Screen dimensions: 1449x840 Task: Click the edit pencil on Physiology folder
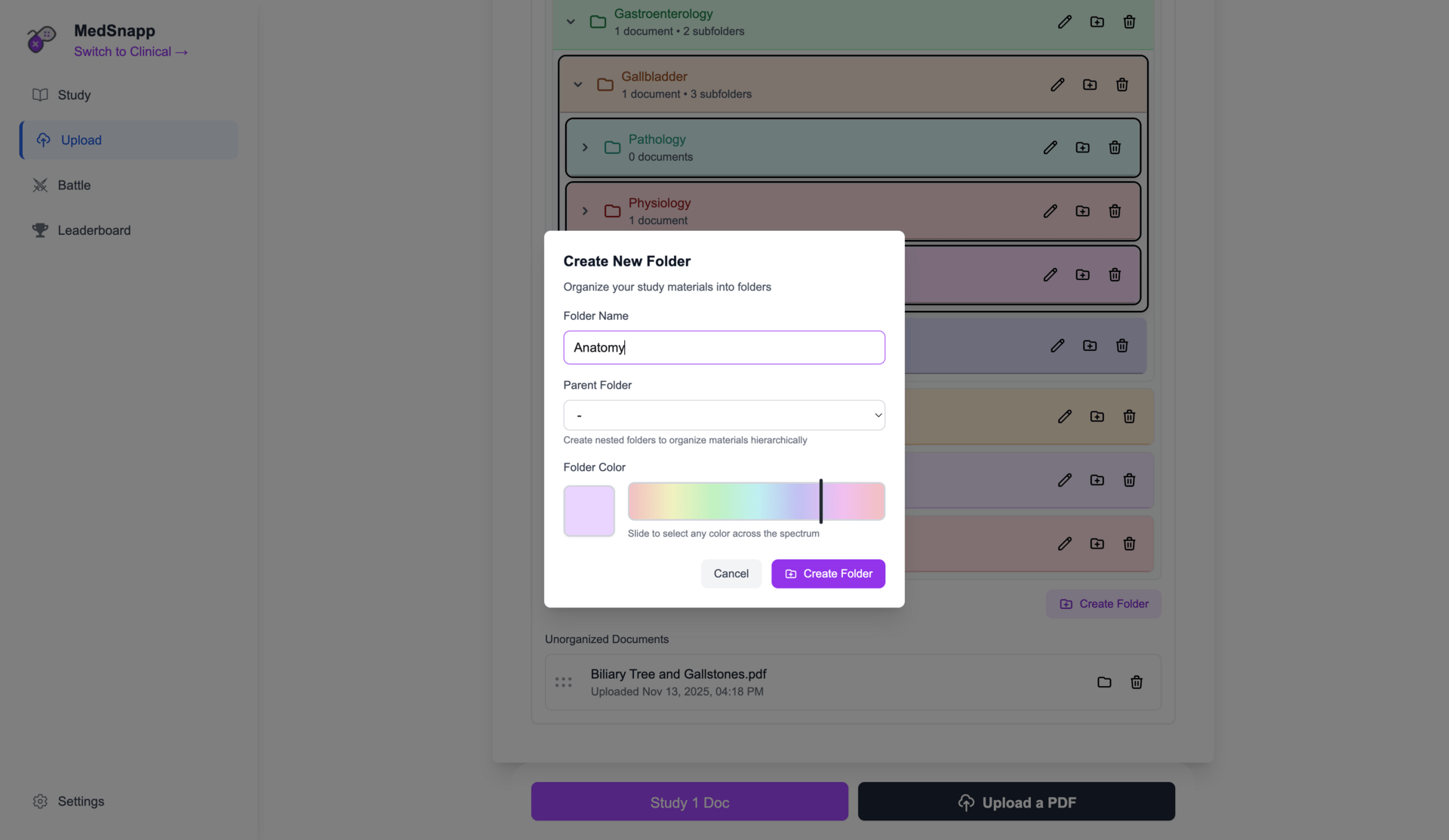point(1050,211)
